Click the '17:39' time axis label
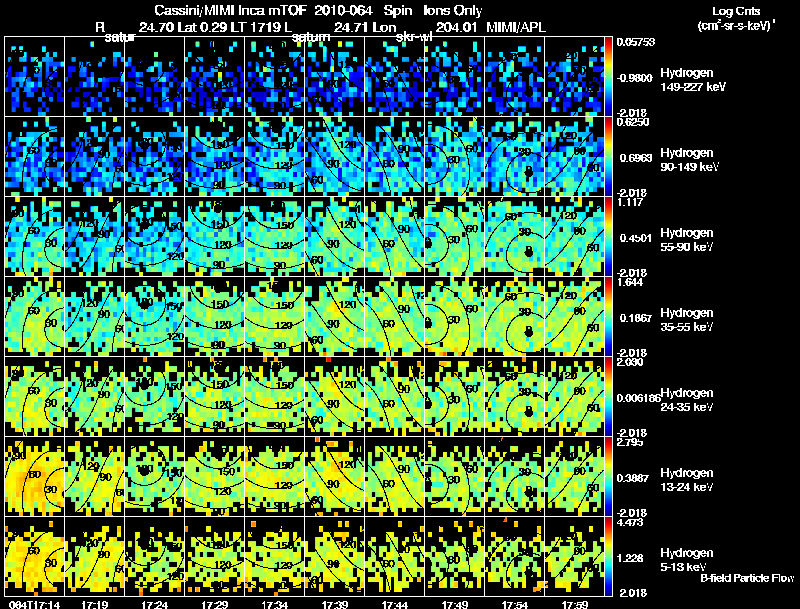 pyautogui.click(x=335, y=604)
